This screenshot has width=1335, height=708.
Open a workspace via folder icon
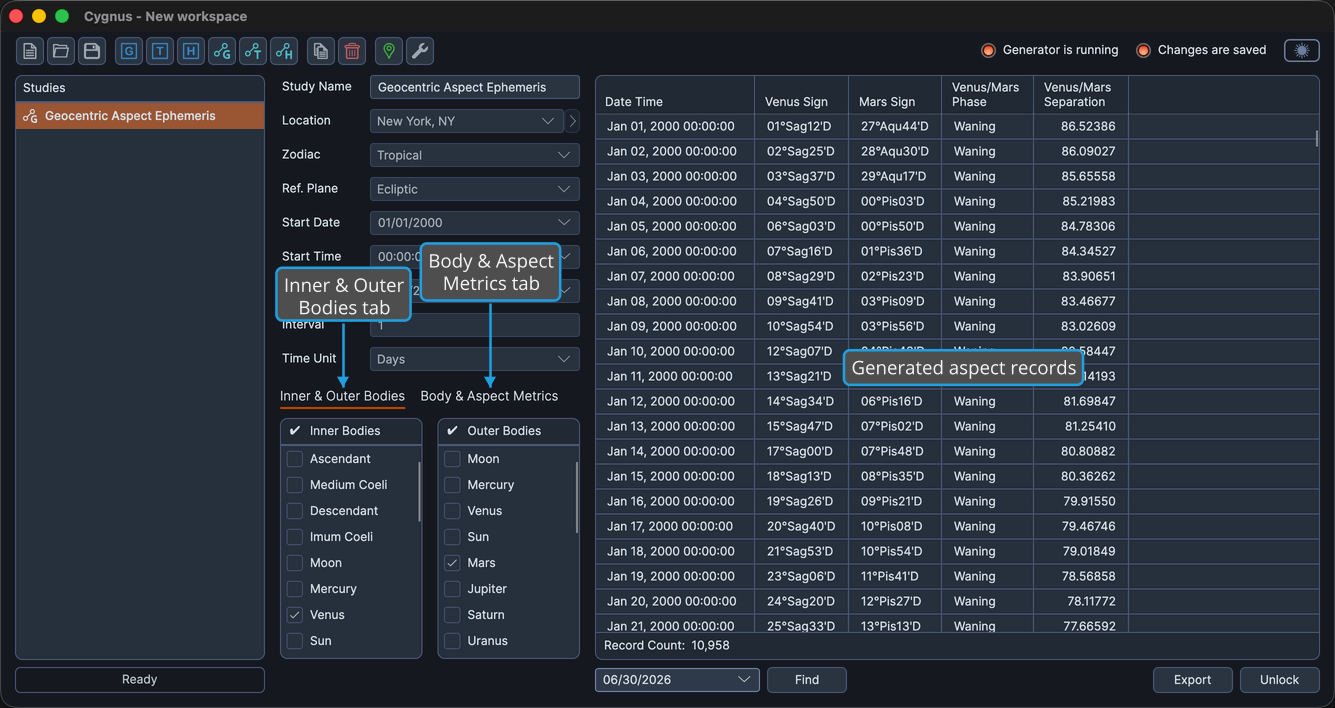pos(61,51)
